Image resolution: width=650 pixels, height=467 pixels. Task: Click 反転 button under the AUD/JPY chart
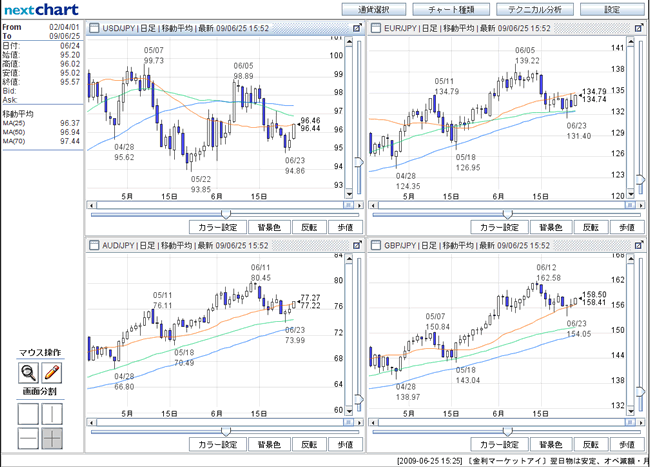pos(309,444)
